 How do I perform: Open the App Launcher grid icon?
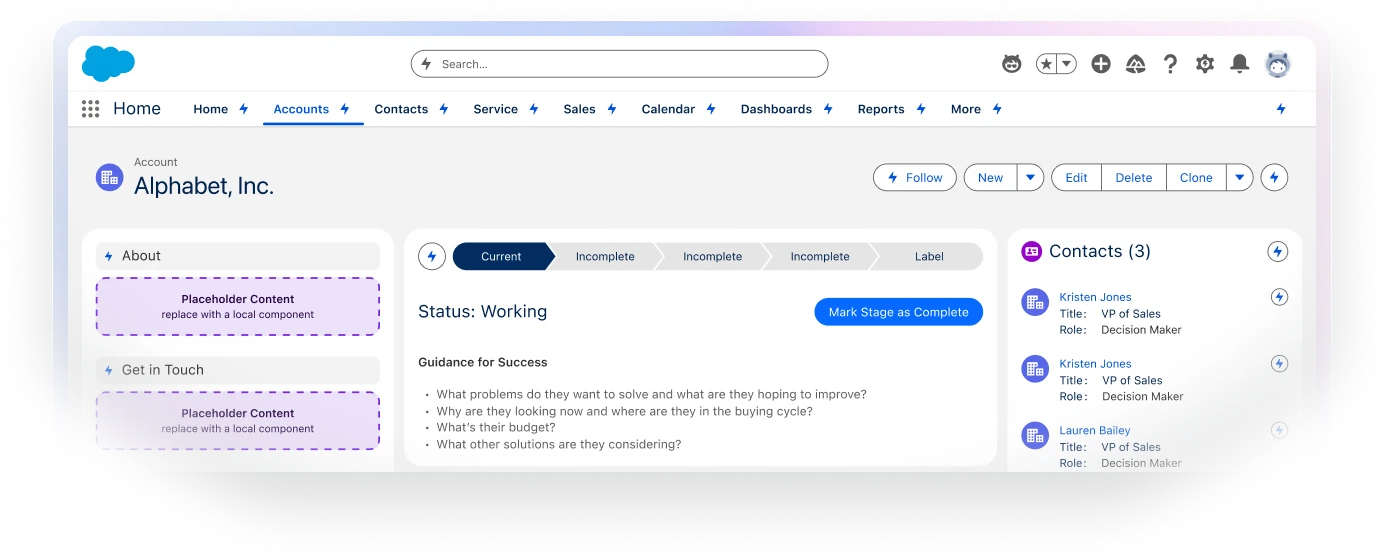[90, 109]
